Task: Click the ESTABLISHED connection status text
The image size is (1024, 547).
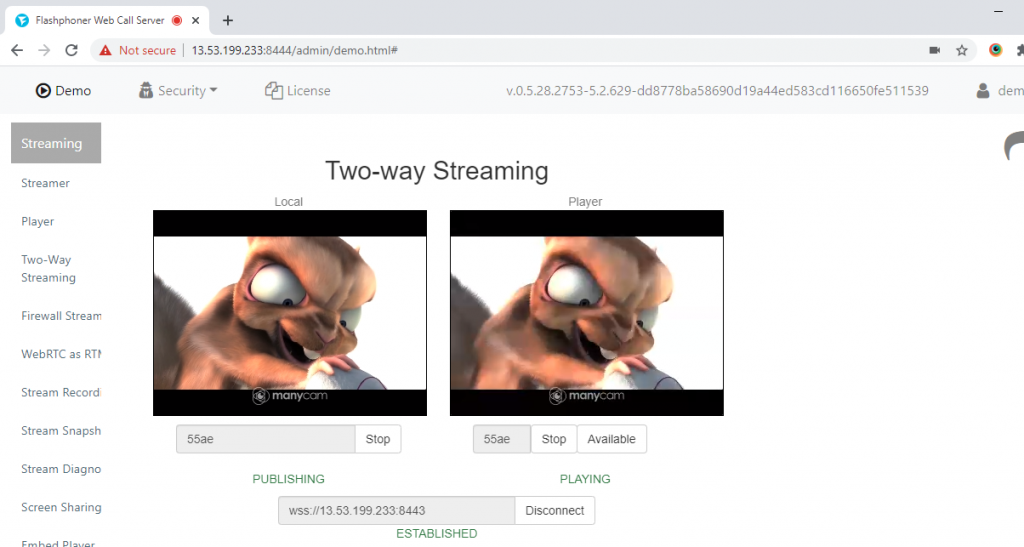Action: coord(437,534)
